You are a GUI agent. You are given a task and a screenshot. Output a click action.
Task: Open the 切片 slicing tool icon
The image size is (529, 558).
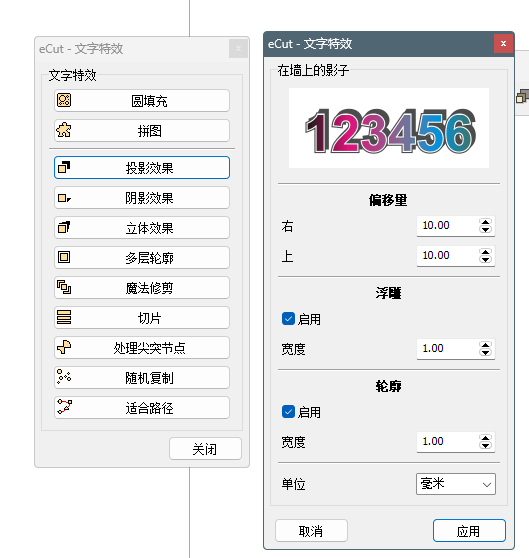tap(64, 317)
